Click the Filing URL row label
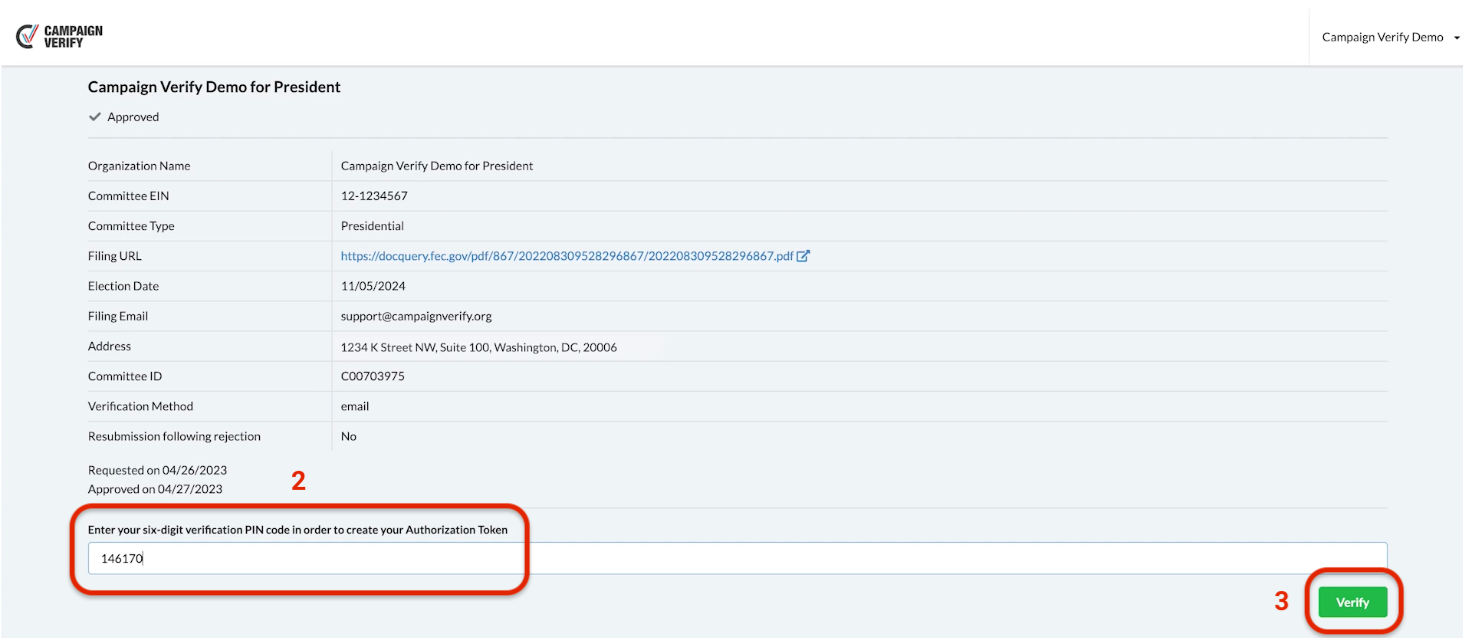The height and width of the screenshot is (638, 1463). [115, 256]
